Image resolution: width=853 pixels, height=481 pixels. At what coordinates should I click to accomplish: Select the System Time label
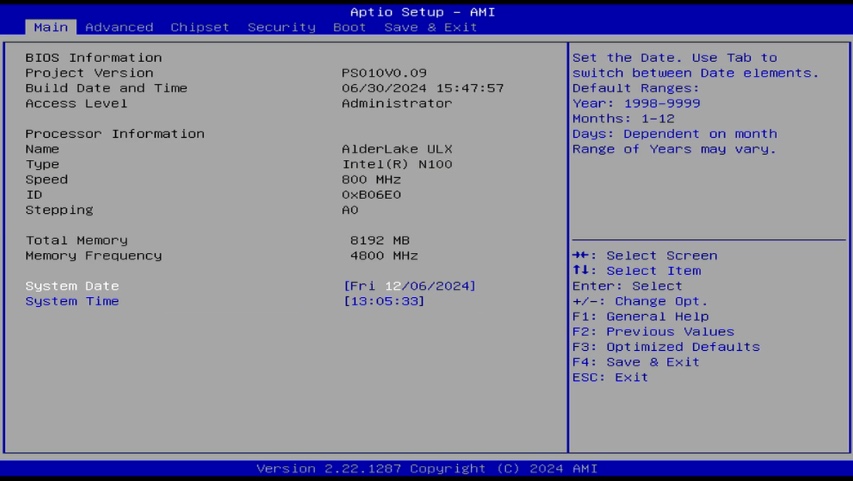[x=72, y=301]
